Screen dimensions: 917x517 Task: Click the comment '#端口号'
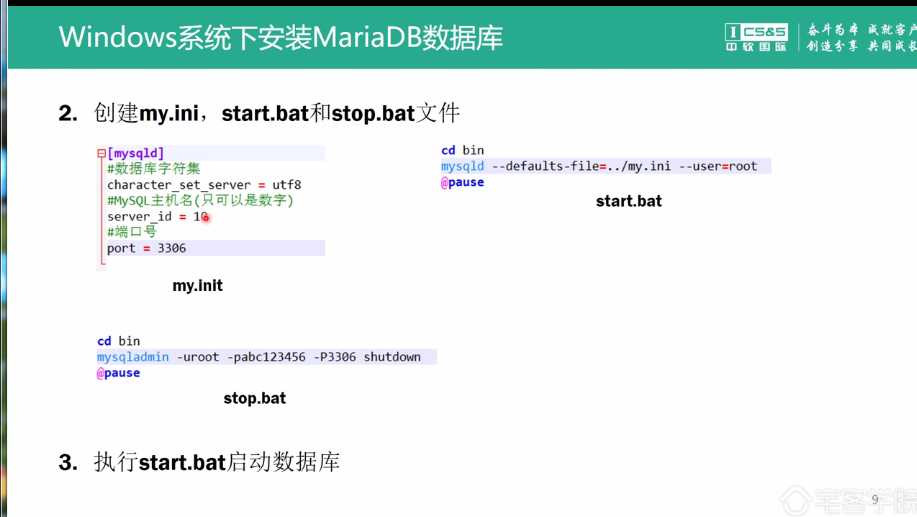click(132, 232)
